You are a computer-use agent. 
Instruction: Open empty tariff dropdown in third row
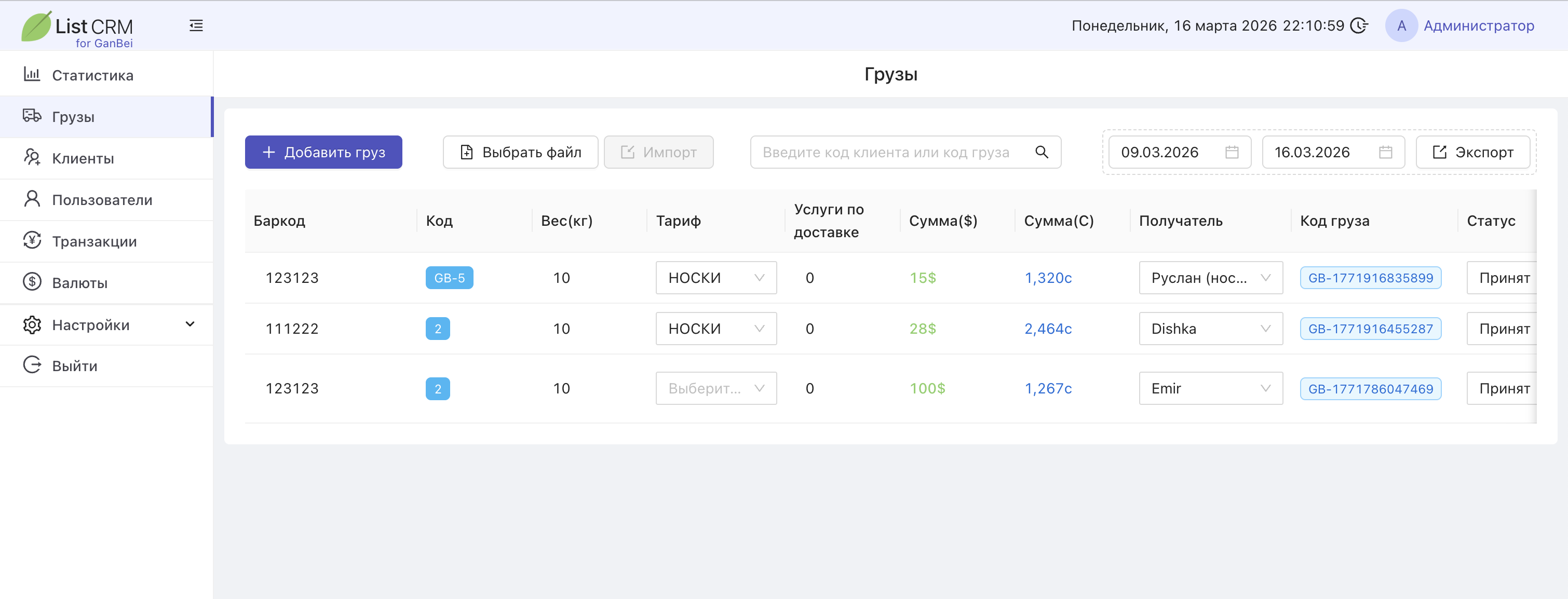pos(716,388)
